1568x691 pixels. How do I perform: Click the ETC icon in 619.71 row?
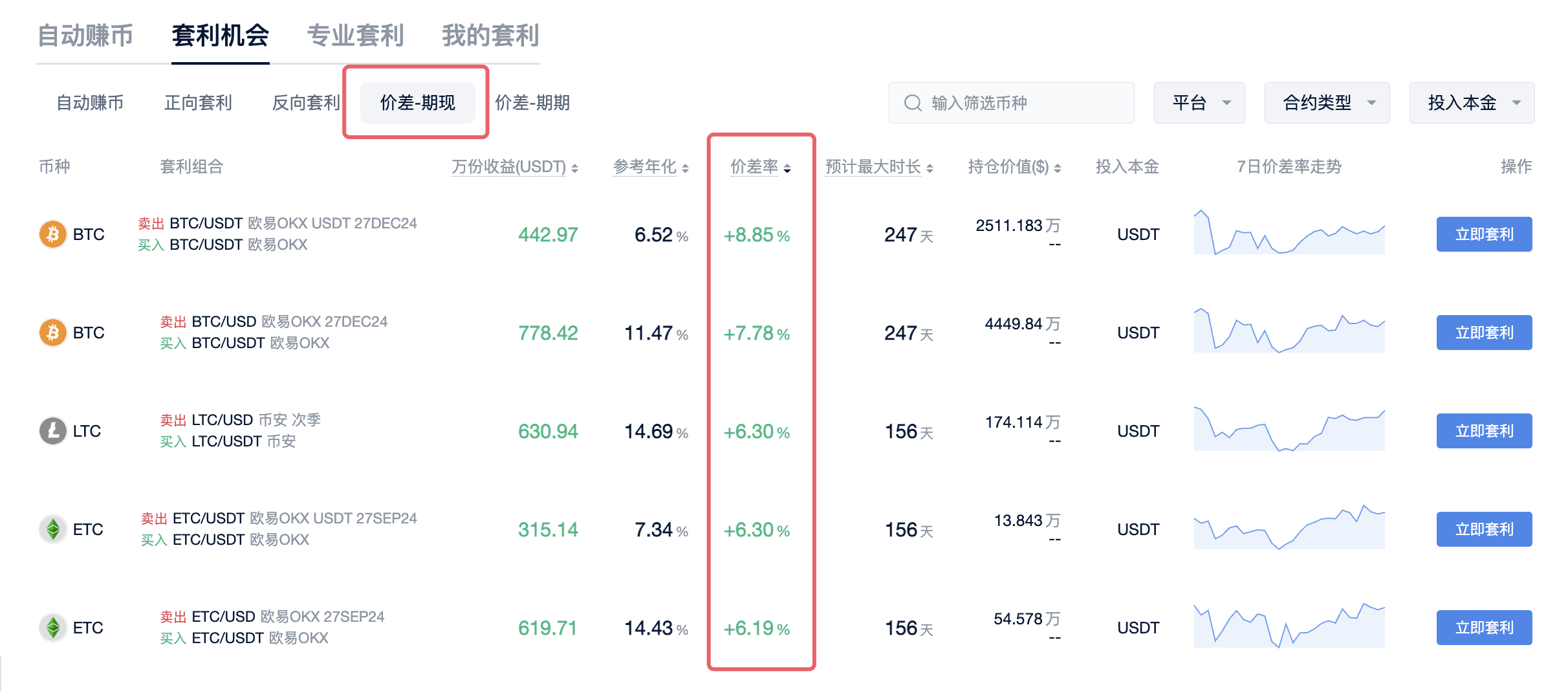tap(53, 628)
